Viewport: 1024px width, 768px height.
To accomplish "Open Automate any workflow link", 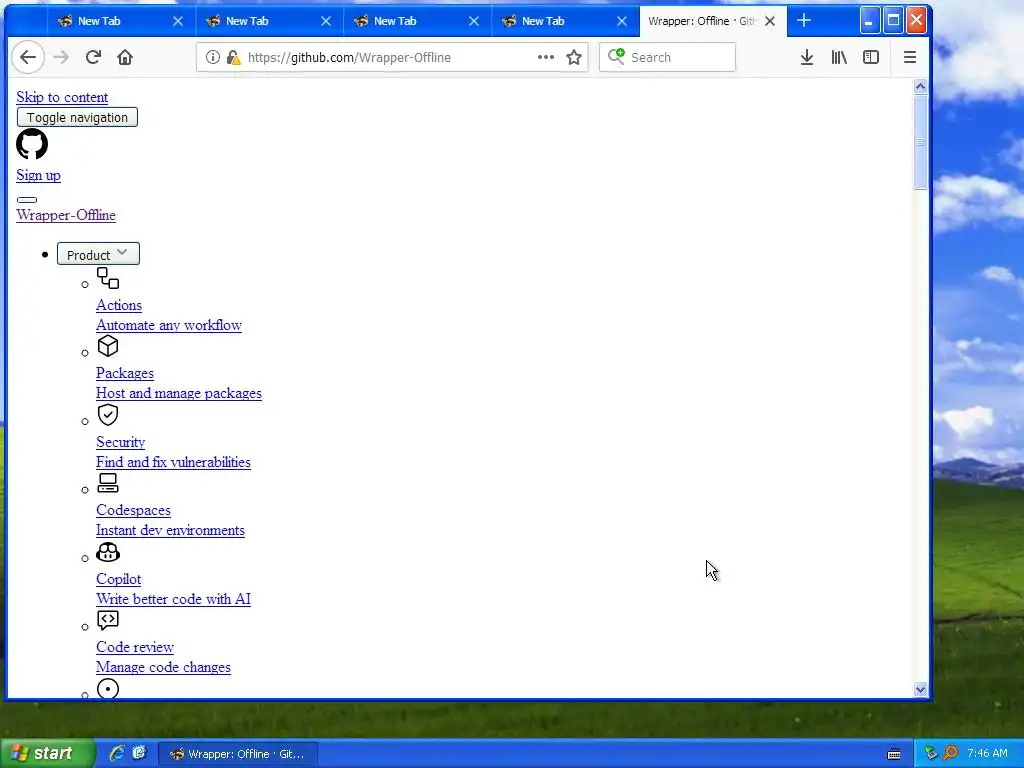I will tap(168, 325).
